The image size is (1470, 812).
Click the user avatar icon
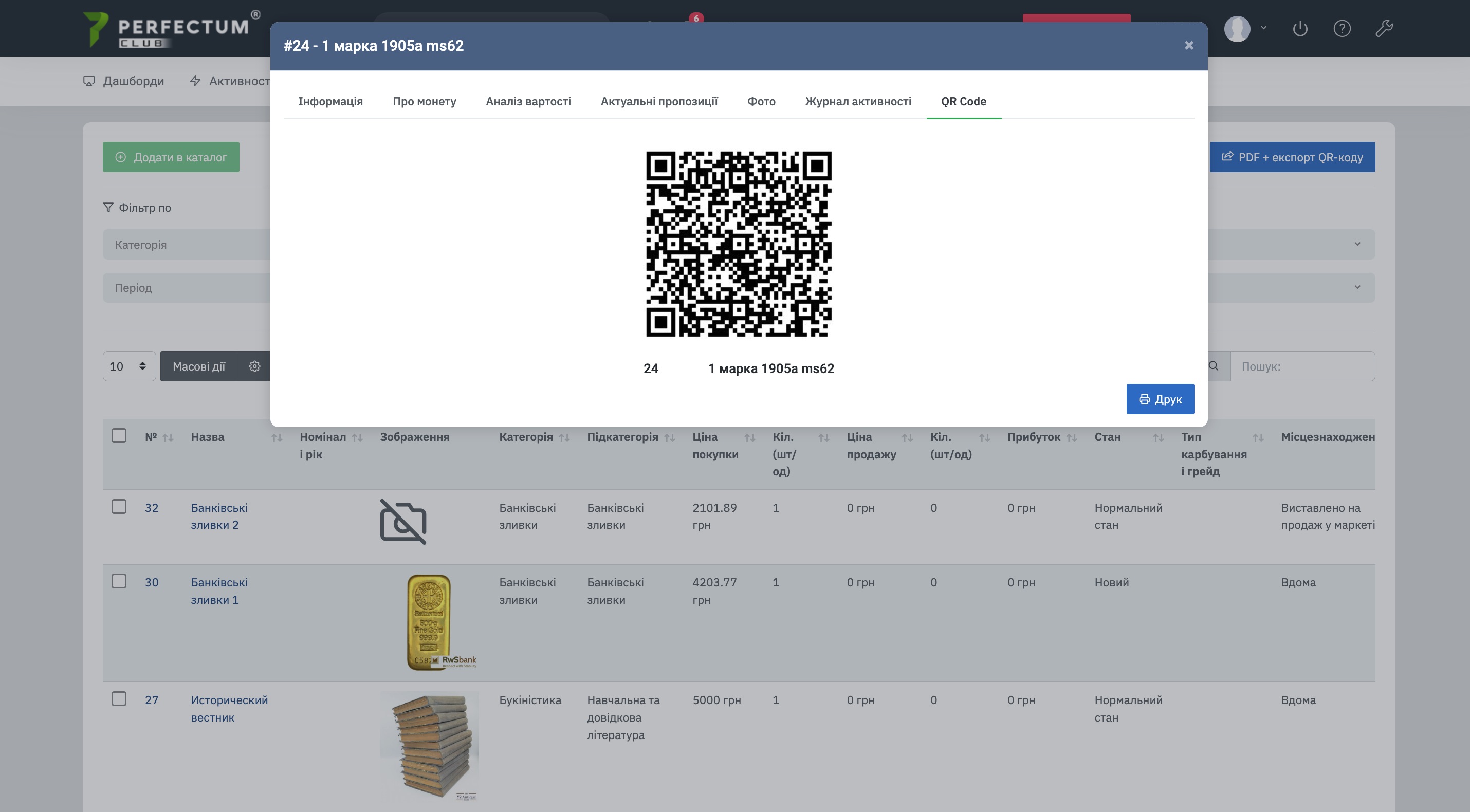[x=1237, y=29]
